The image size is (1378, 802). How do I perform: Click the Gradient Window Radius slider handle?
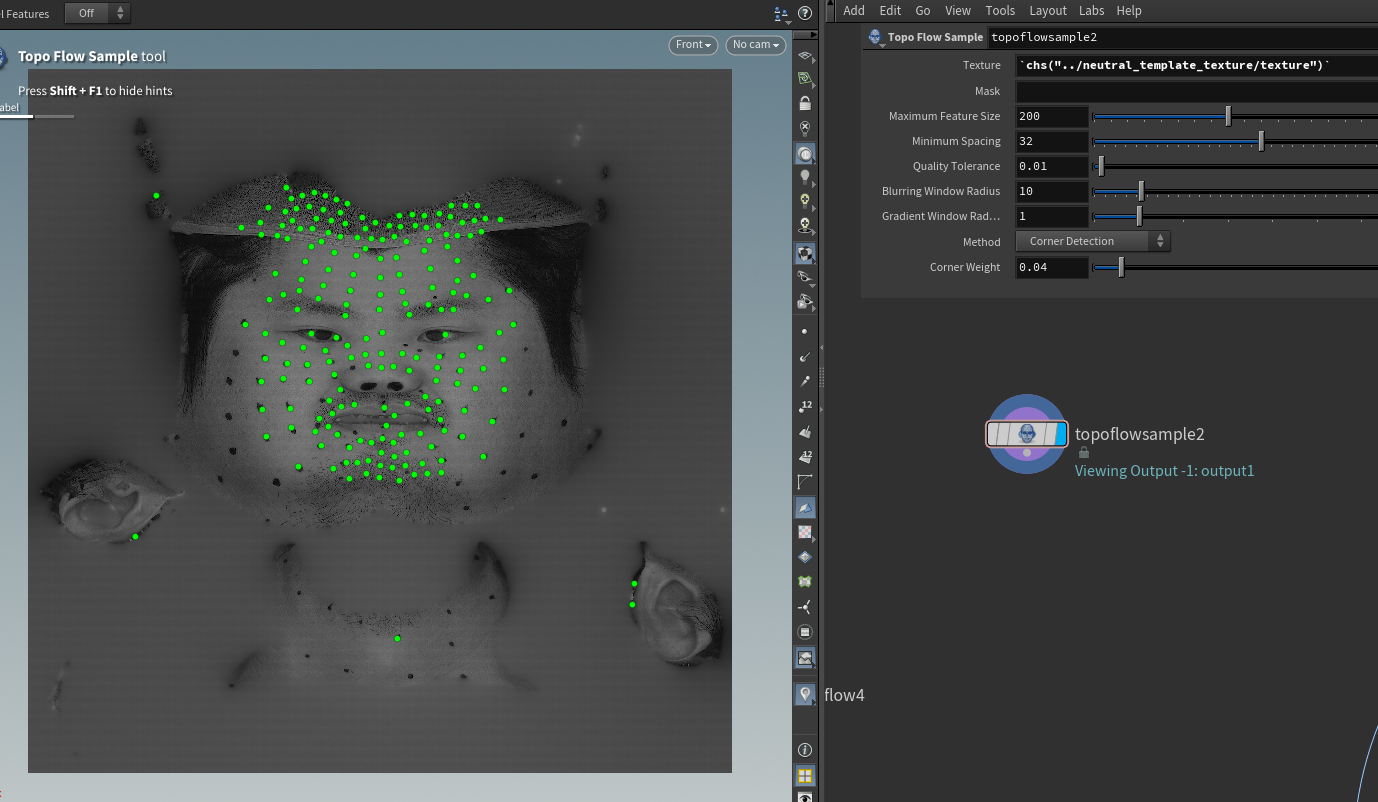[1139, 216]
